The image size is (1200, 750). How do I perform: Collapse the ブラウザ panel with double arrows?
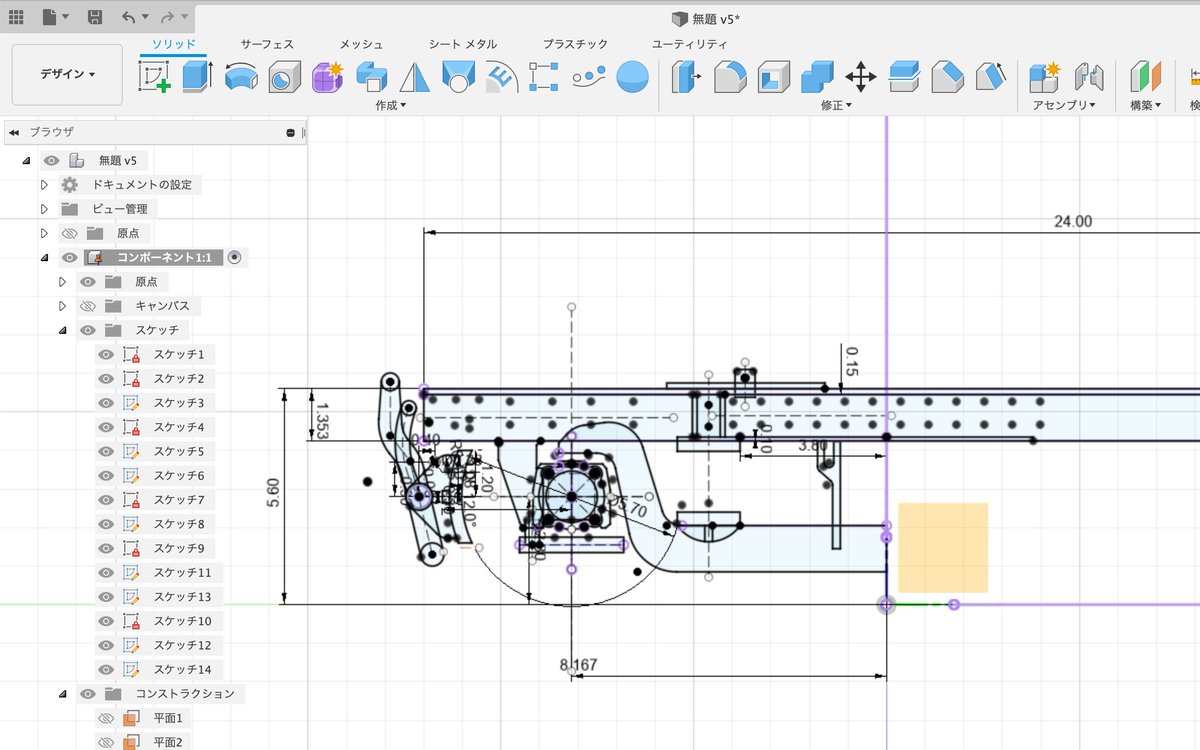(14, 132)
